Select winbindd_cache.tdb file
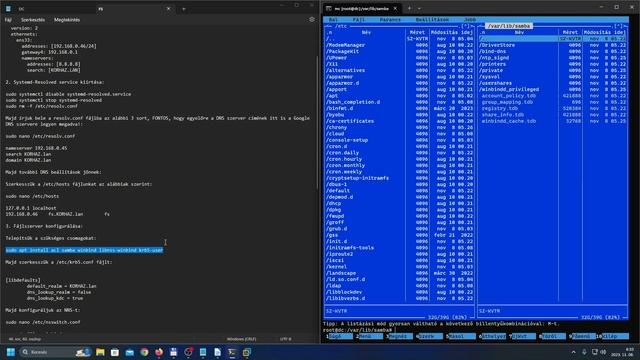Screen dimensions: 640x360 (x=553, y=121)
